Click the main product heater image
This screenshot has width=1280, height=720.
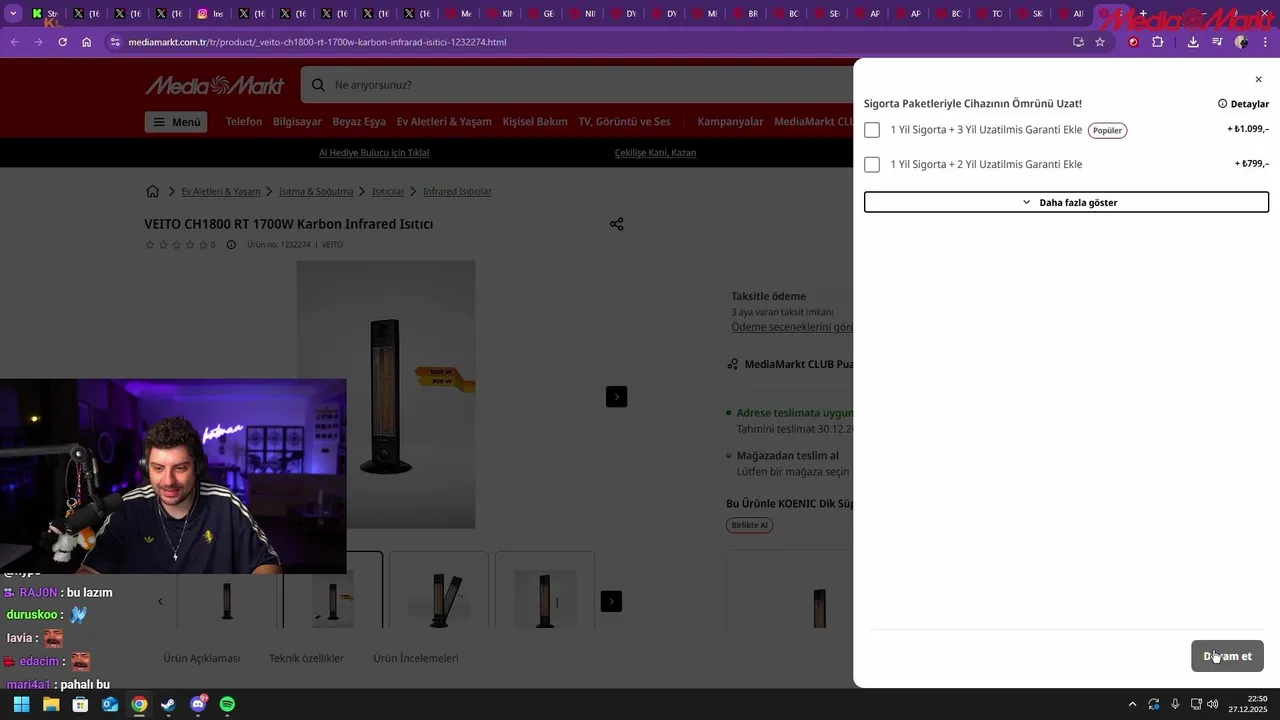point(386,394)
